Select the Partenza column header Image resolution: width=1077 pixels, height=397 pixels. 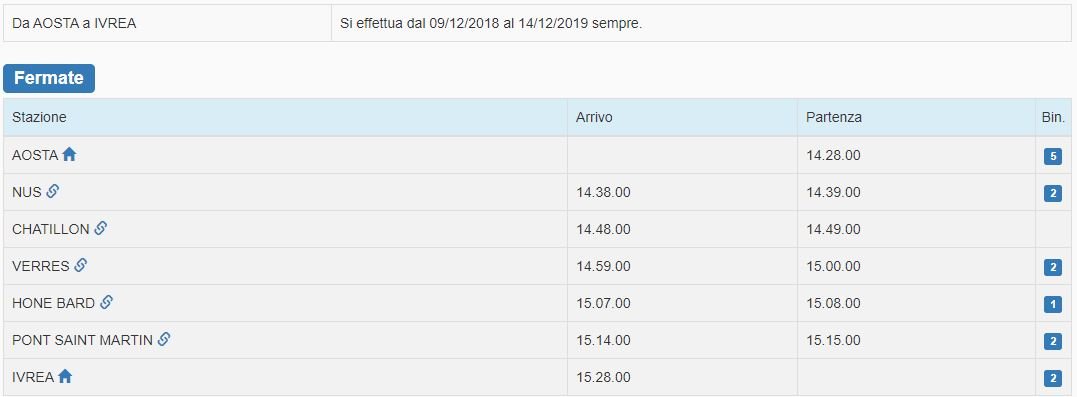[x=834, y=117]
